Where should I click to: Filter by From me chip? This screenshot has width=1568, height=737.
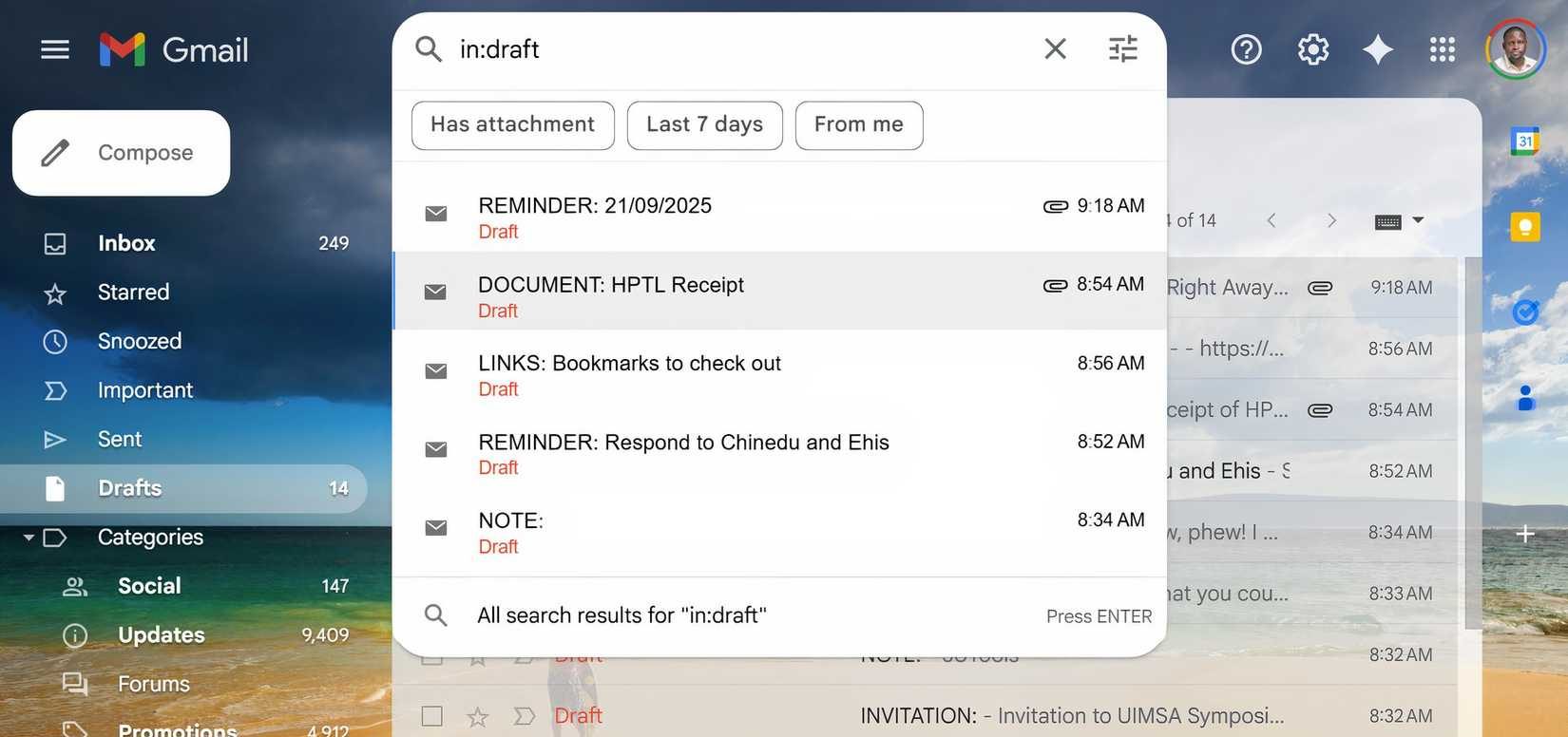point(859,125)
